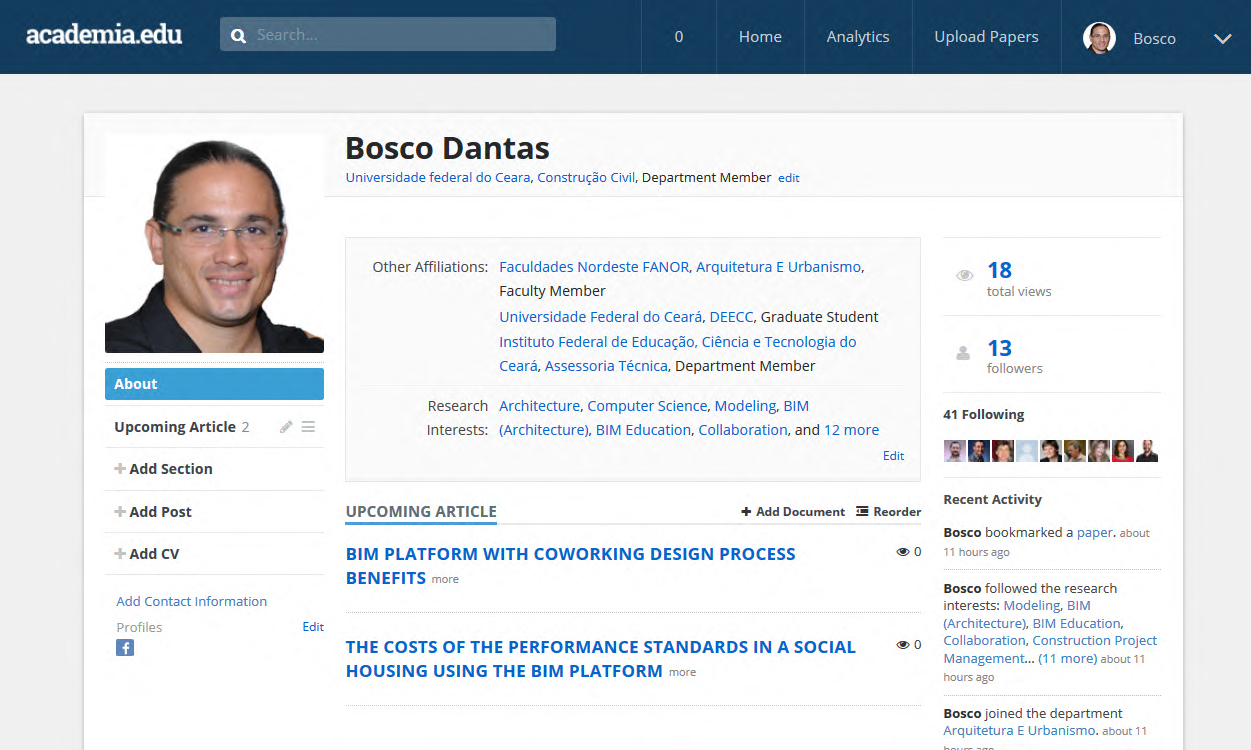Open the Facebook profile icon
Screen dimensions: 1251x750
point(125,648)
